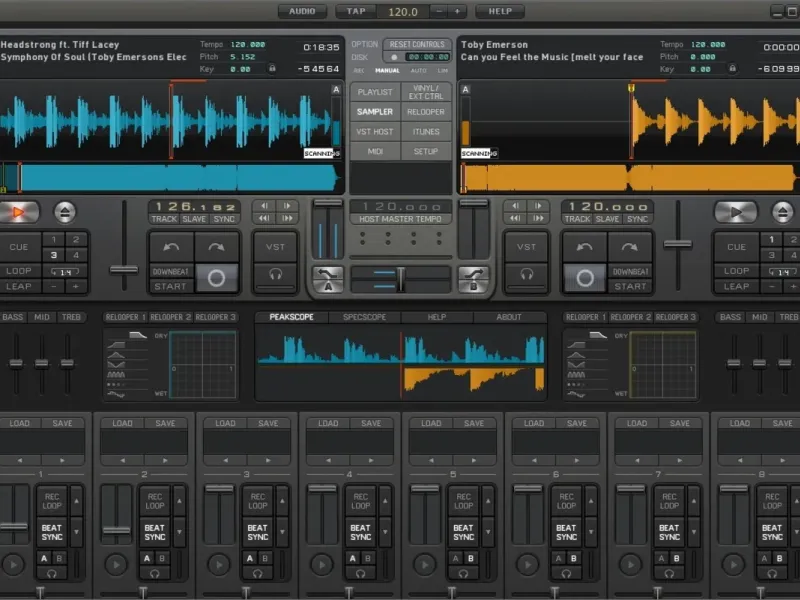Screen dimensions: 800x600
Task: Toggle SYNC on the left deck
Action: pos(225,219)
